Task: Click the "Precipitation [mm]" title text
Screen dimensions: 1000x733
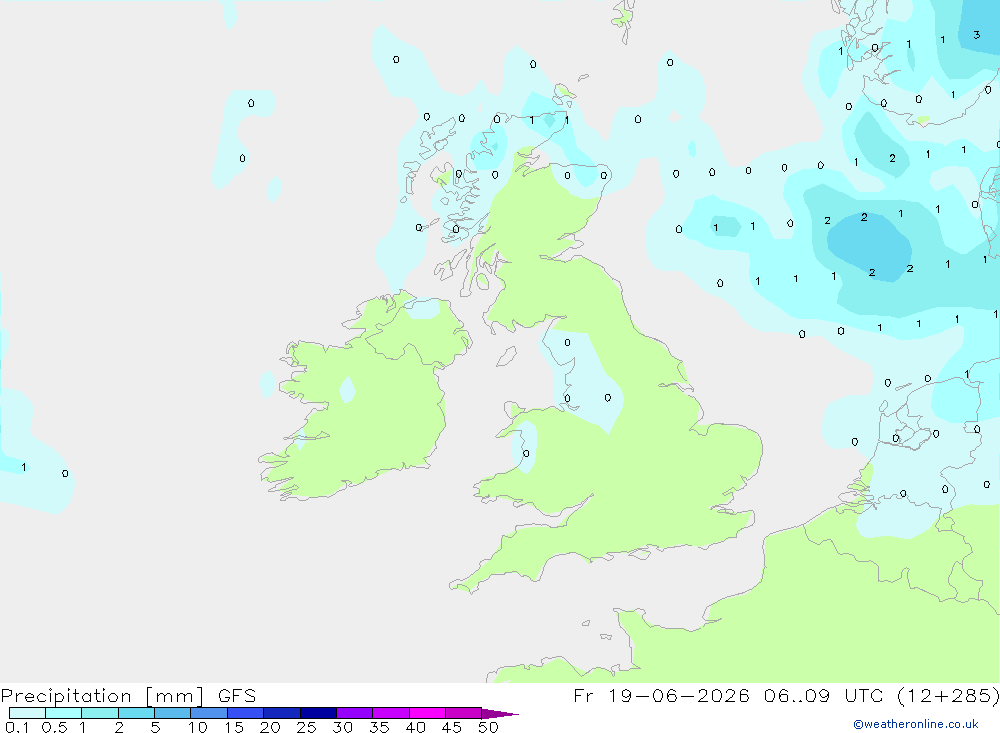Action: point(103,696)
